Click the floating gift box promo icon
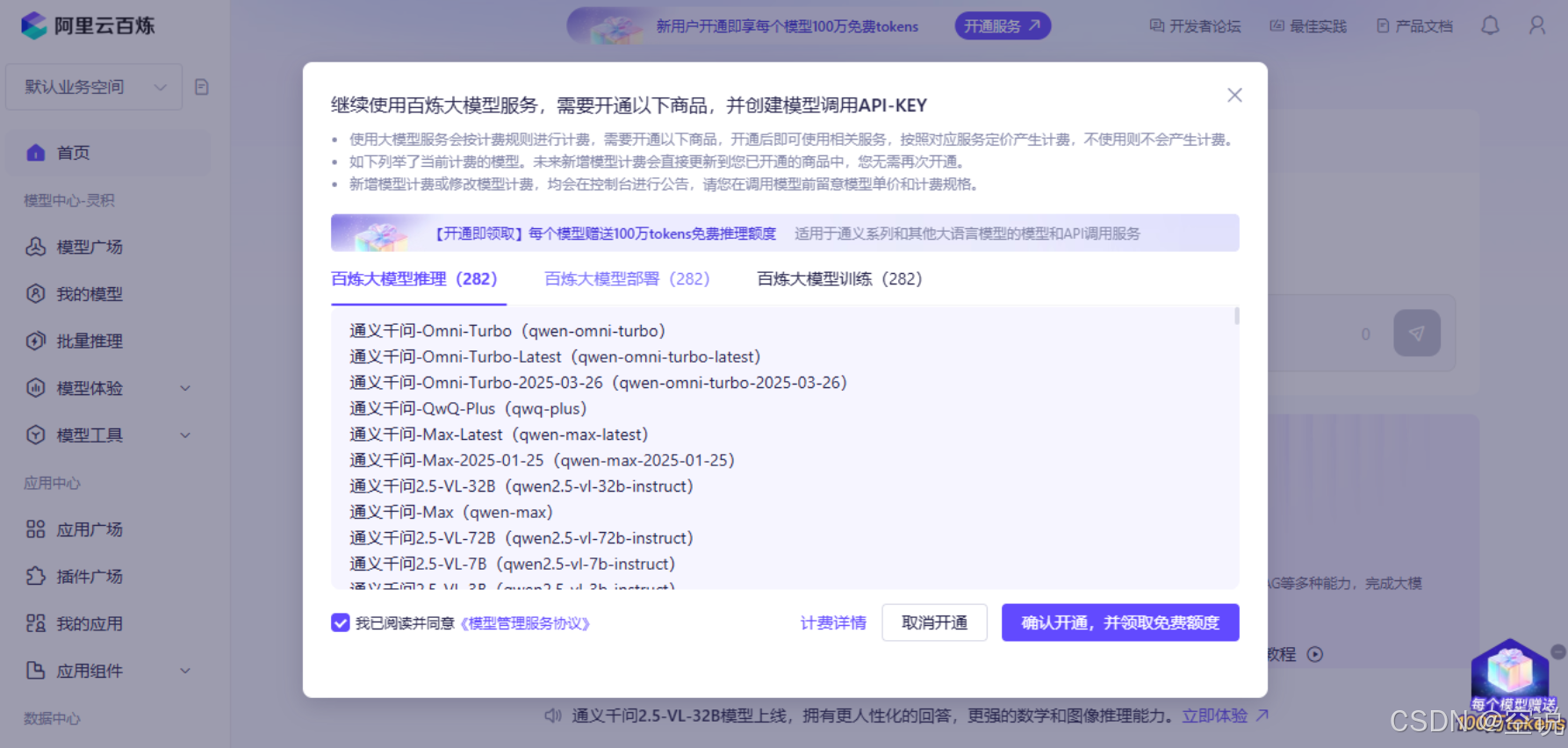 (1511, 680)
